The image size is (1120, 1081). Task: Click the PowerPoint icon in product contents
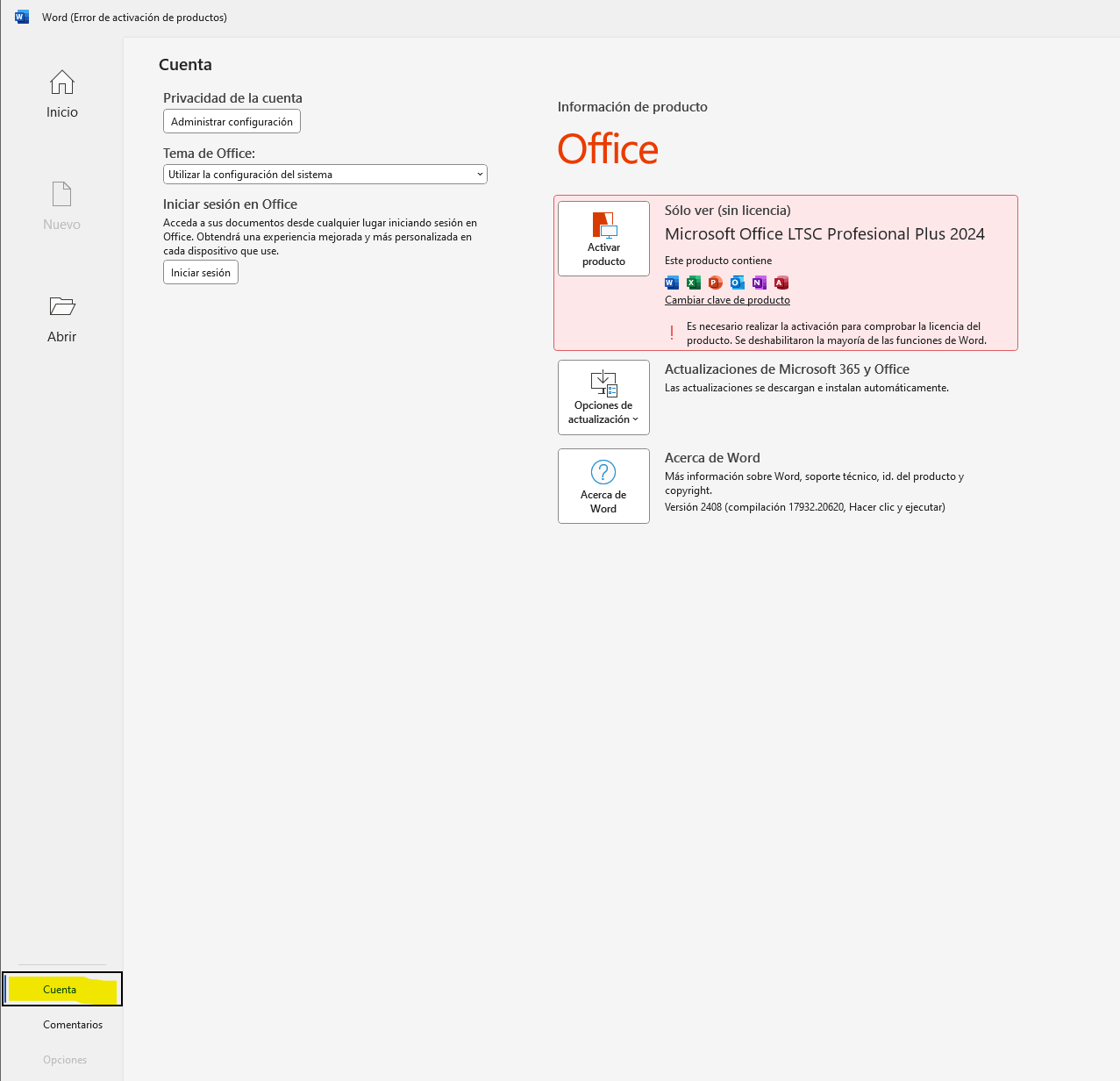(716, 283)
